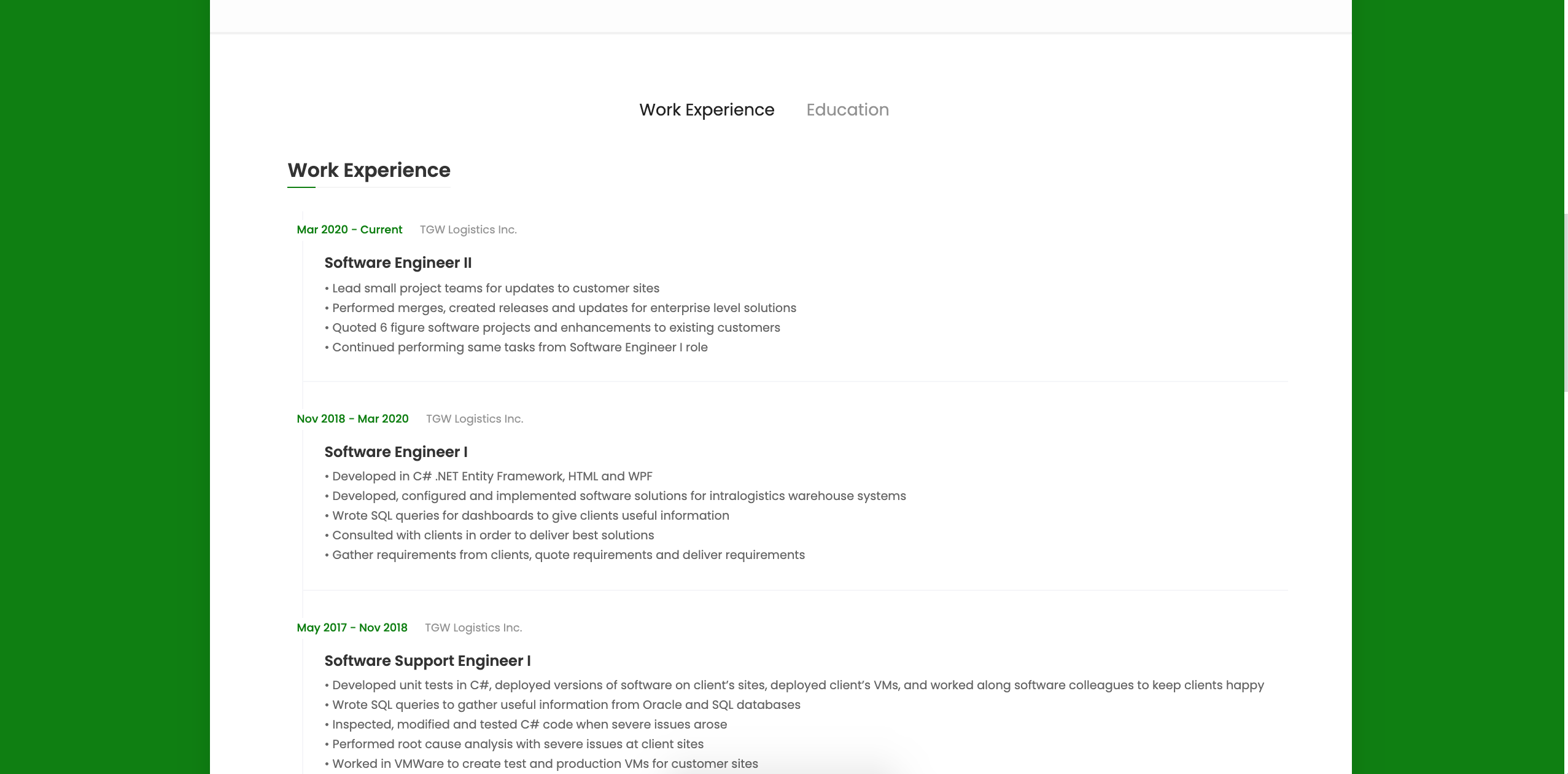
Task: Click the Work Experience section heading
Action: tap(369, 170)
